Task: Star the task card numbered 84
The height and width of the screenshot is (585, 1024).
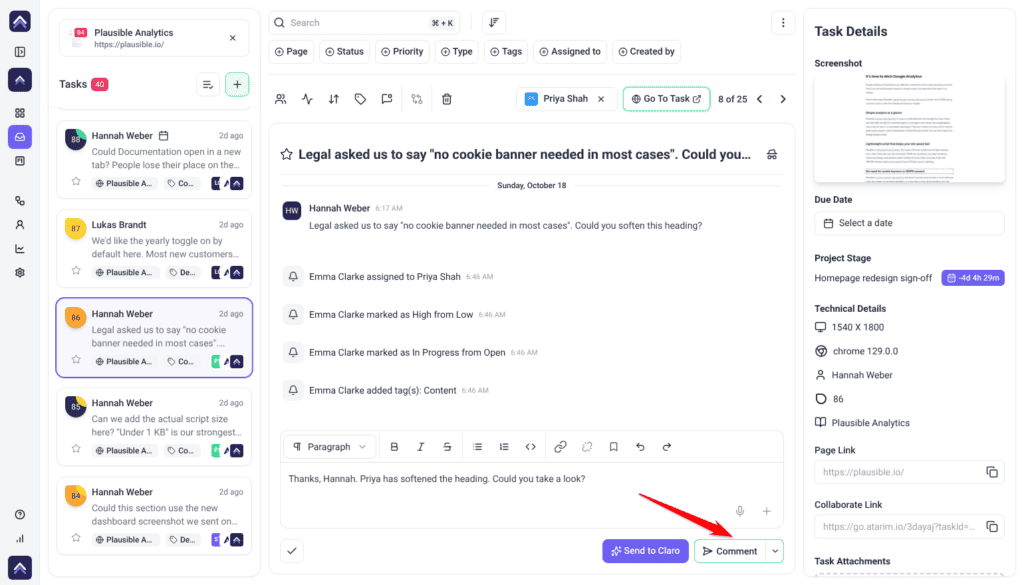Action: [76, 538]
